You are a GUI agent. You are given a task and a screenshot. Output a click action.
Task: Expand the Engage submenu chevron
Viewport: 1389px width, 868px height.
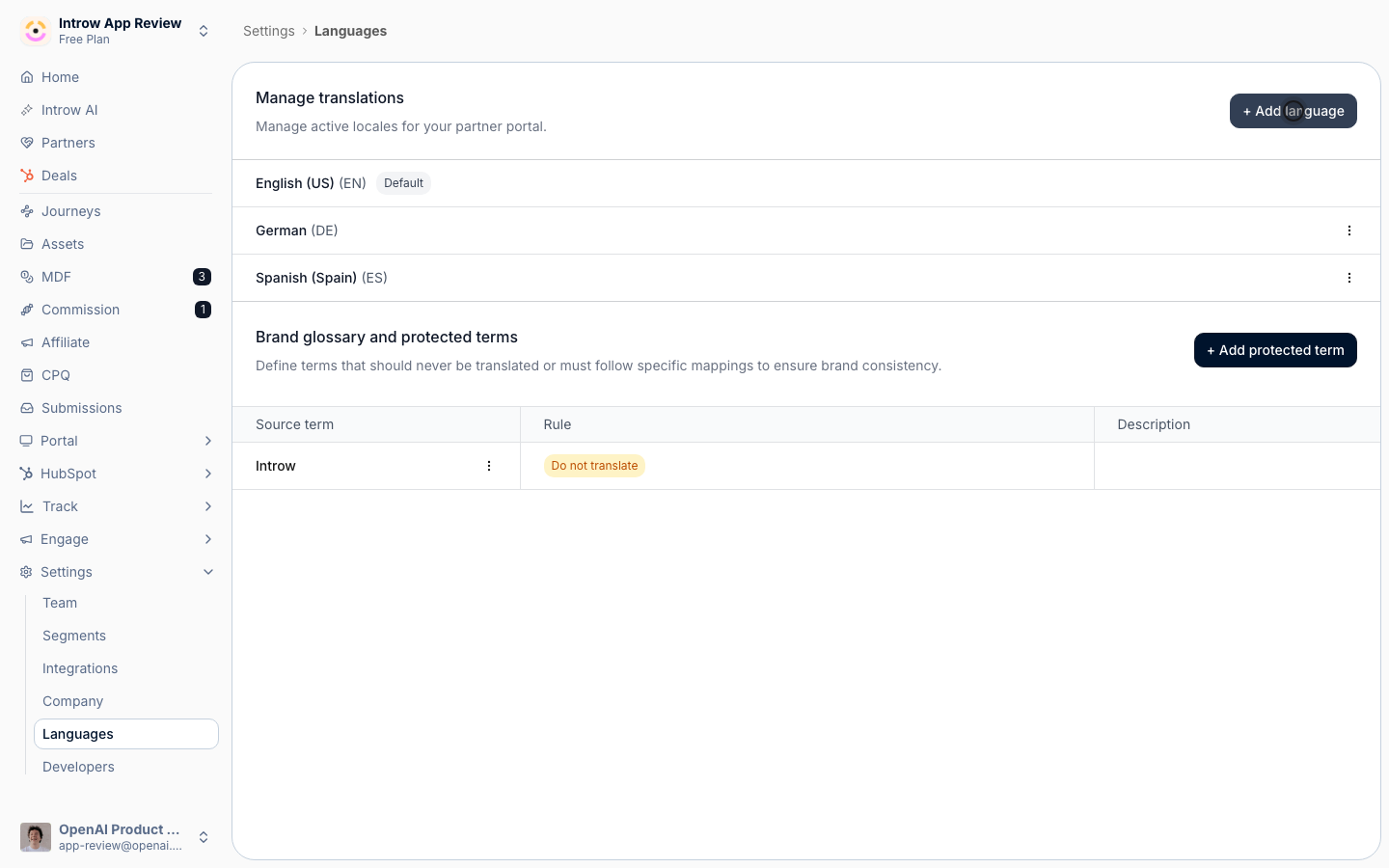[208, 539]
